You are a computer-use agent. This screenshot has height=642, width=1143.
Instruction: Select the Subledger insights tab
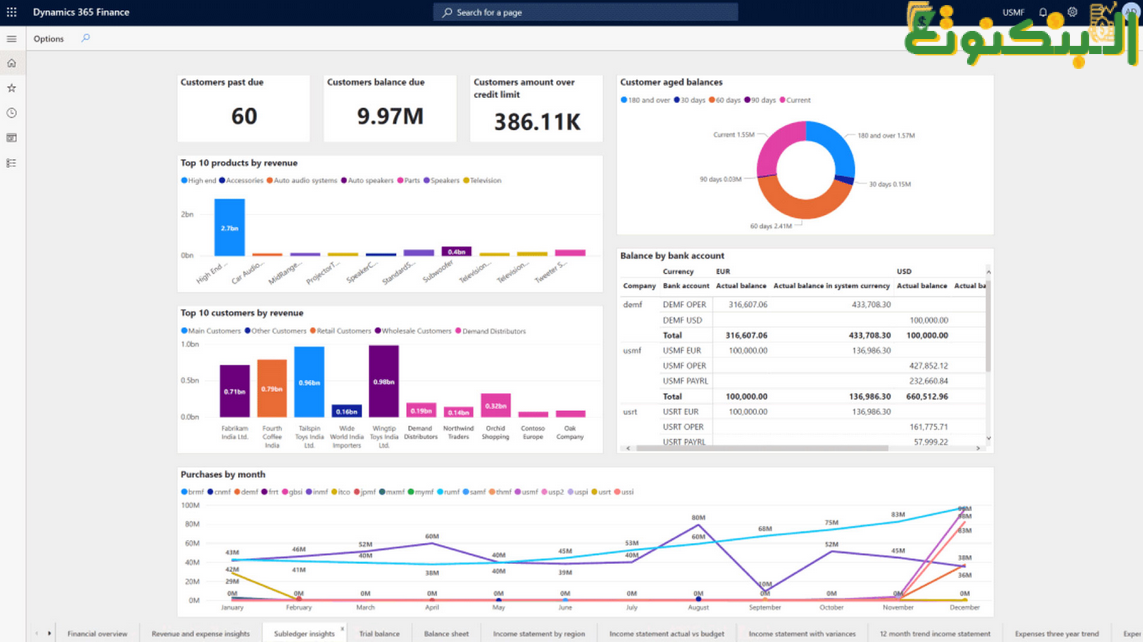[x=304, y=633]
